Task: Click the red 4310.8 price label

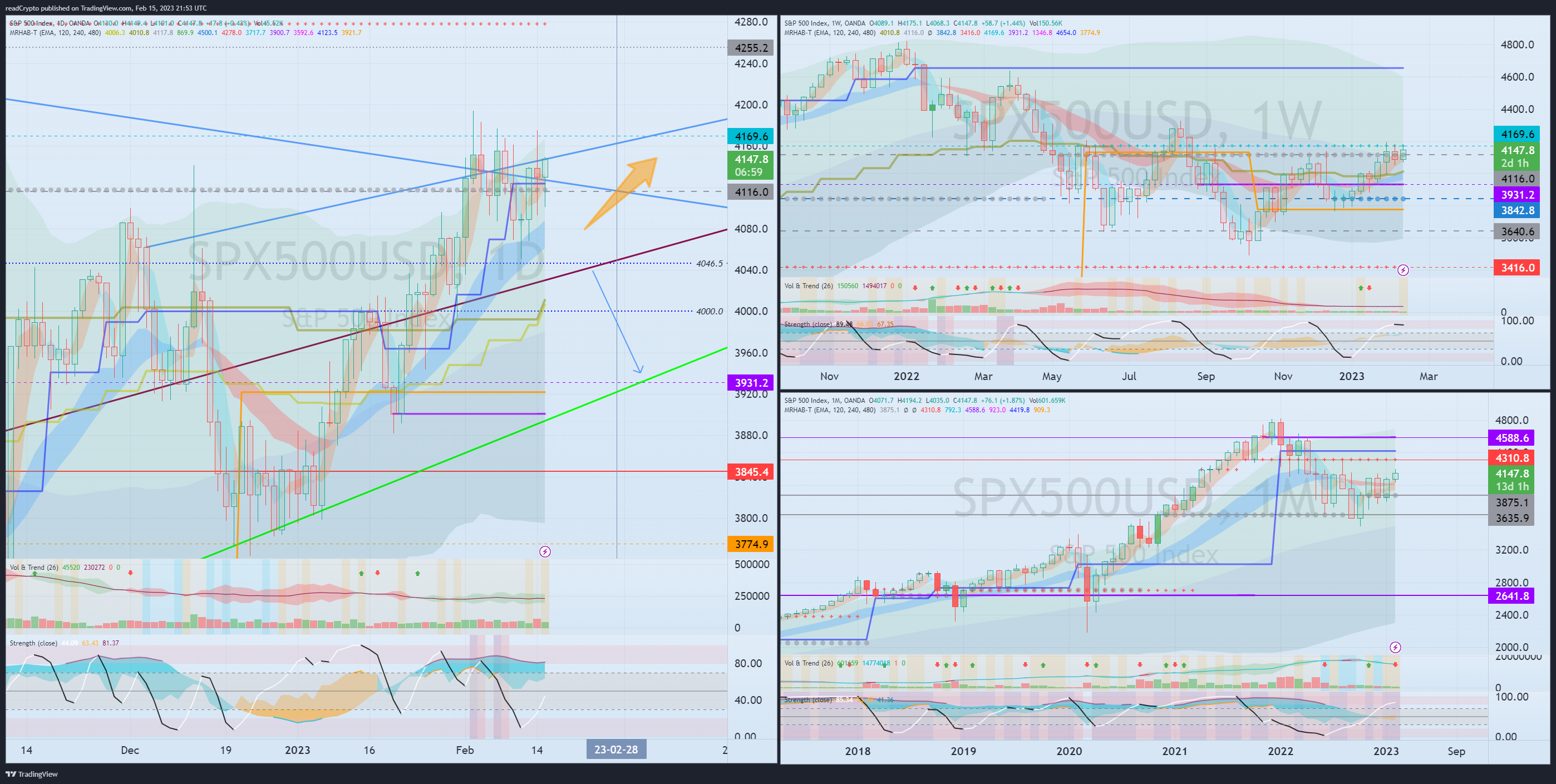Action: [1511, 458]
